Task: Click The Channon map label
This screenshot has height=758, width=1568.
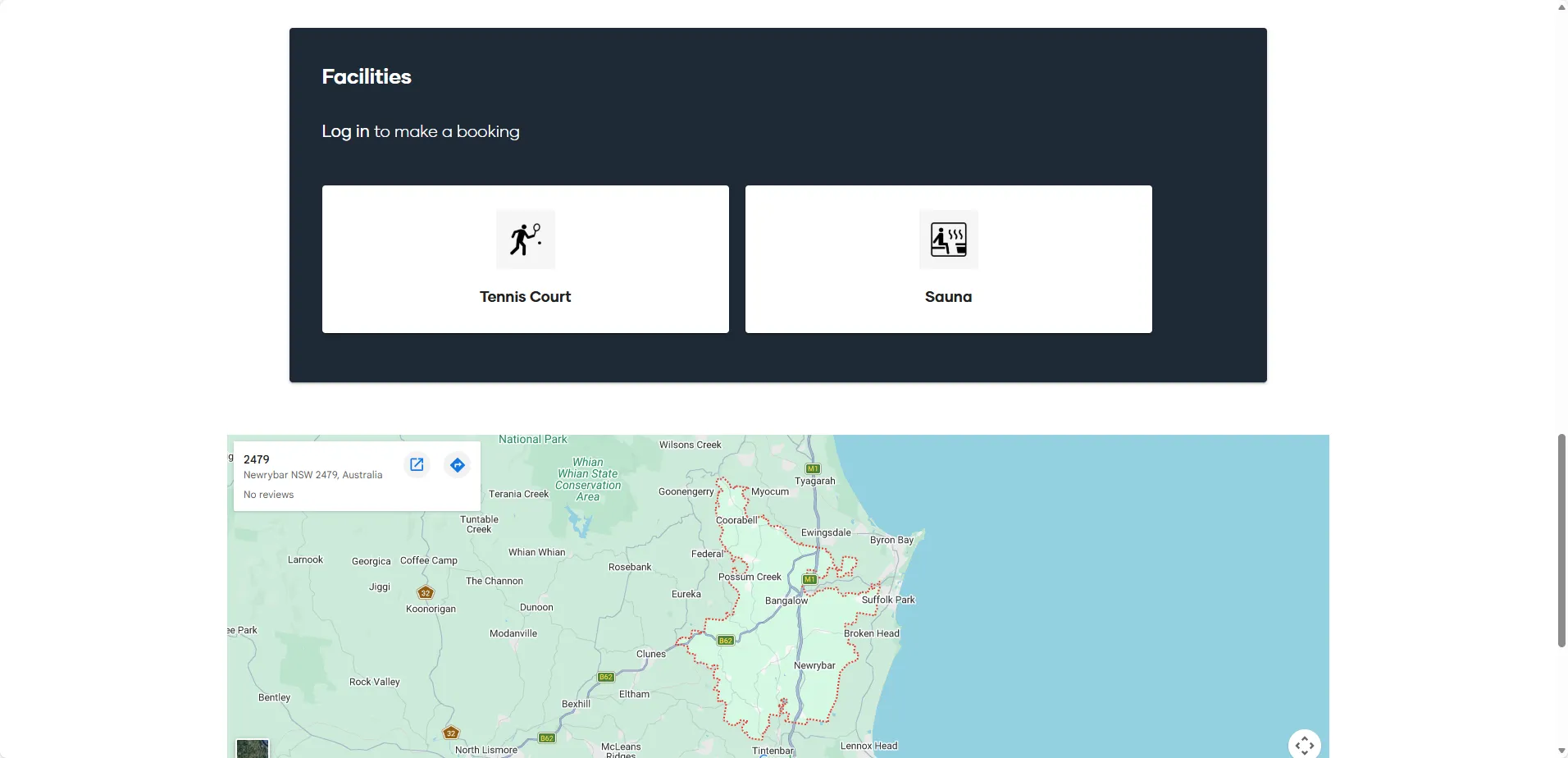Action: [x=495, y=581]
